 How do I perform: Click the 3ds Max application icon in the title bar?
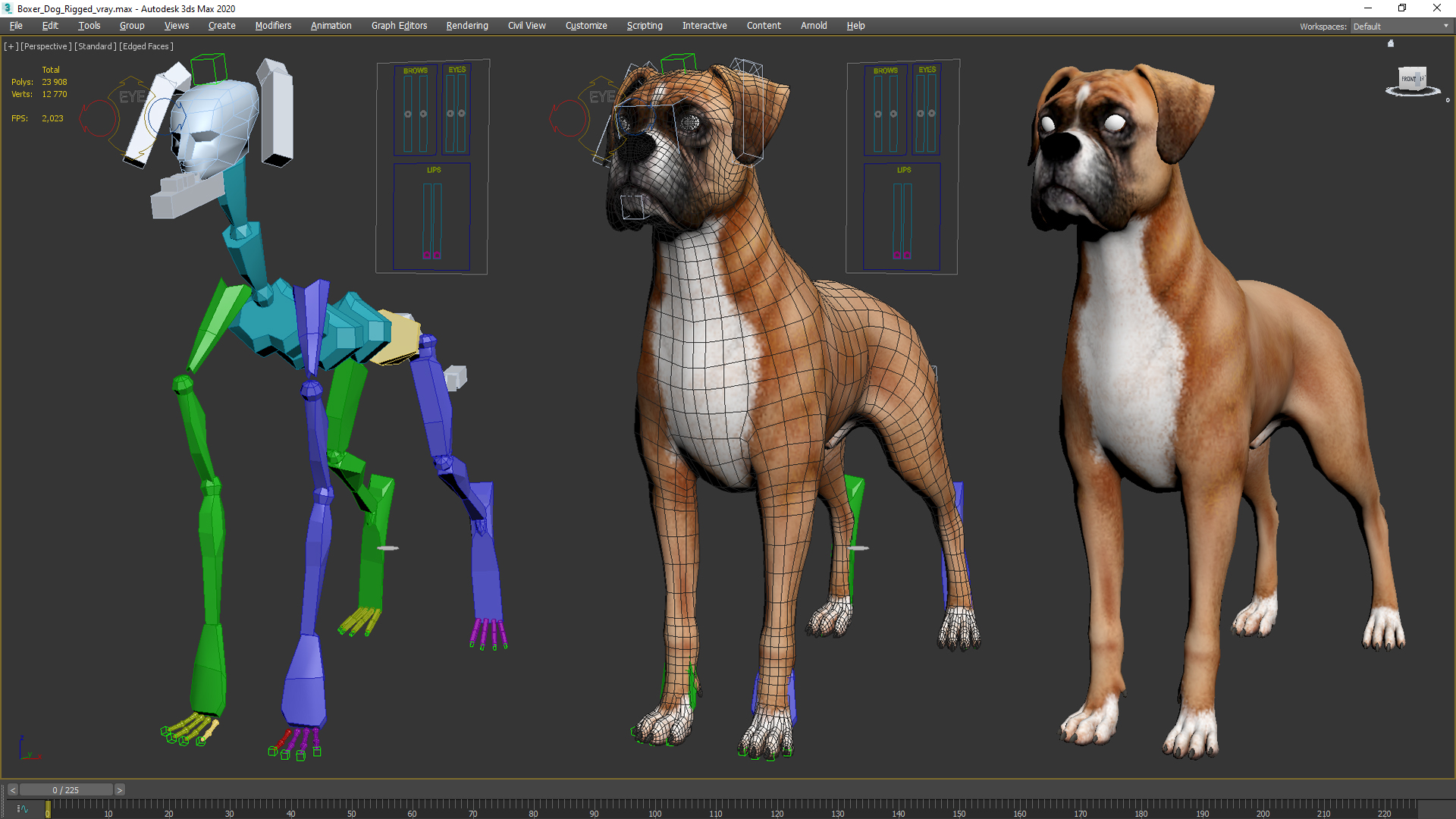(x=8, y=8)
